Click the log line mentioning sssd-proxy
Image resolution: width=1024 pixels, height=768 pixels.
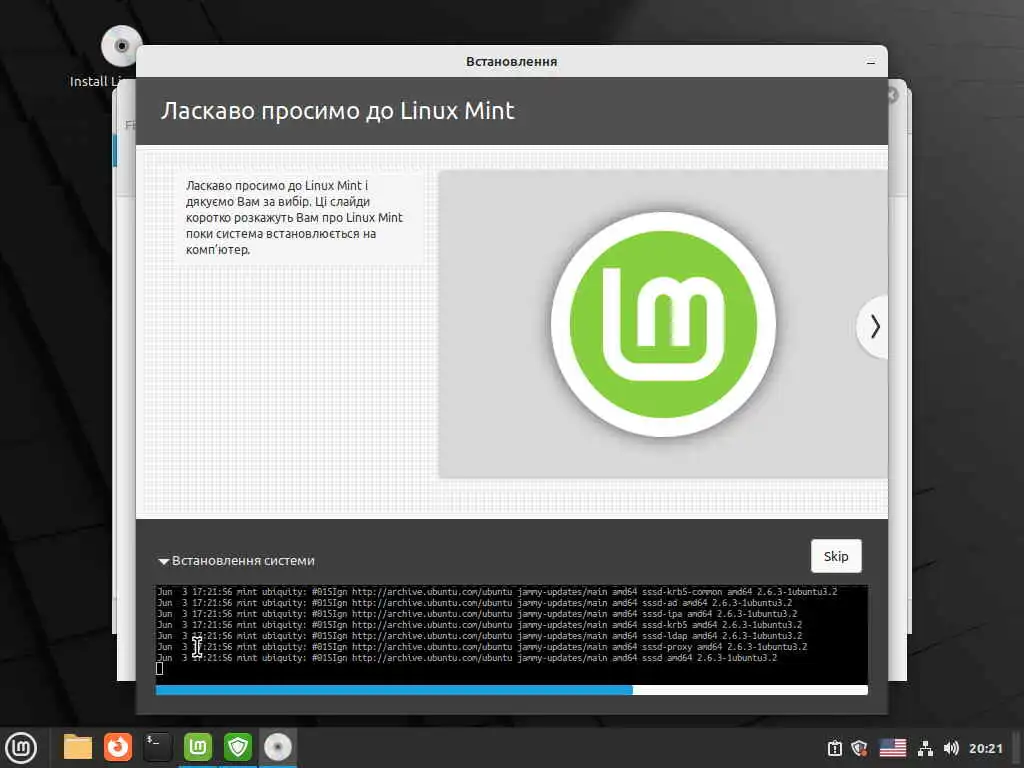pos(482,647)
